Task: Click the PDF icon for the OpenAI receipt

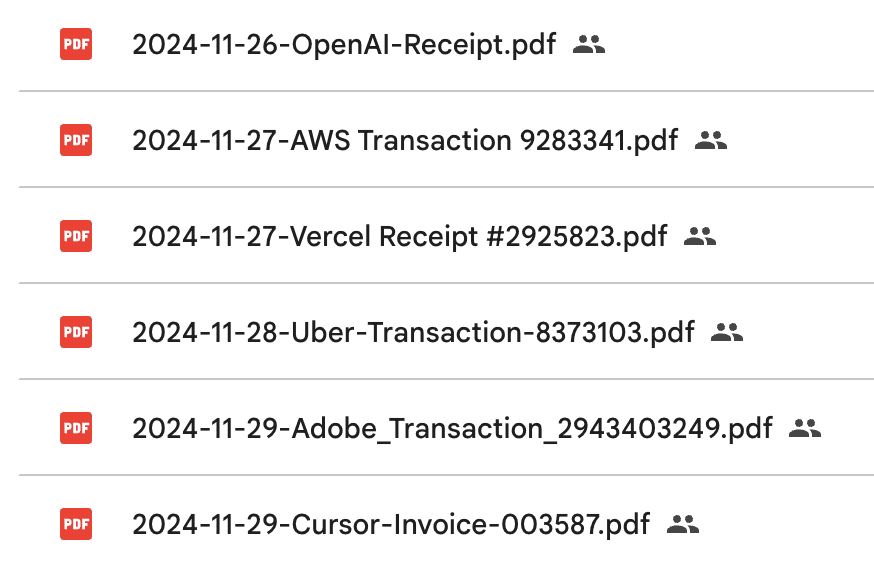Action: (76, 44)
